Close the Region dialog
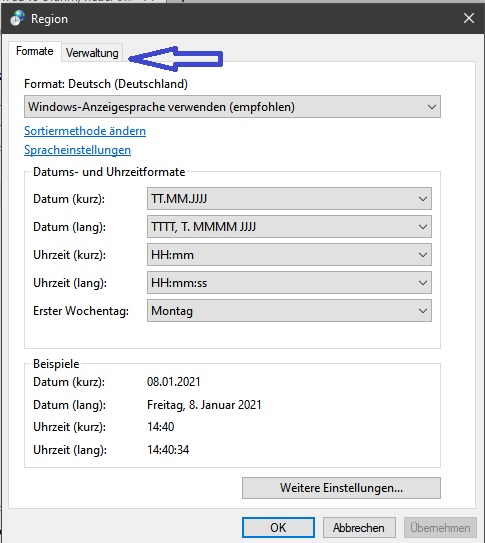Image resolution: width=485 pixels, height=543 pixels. (469, 18)
